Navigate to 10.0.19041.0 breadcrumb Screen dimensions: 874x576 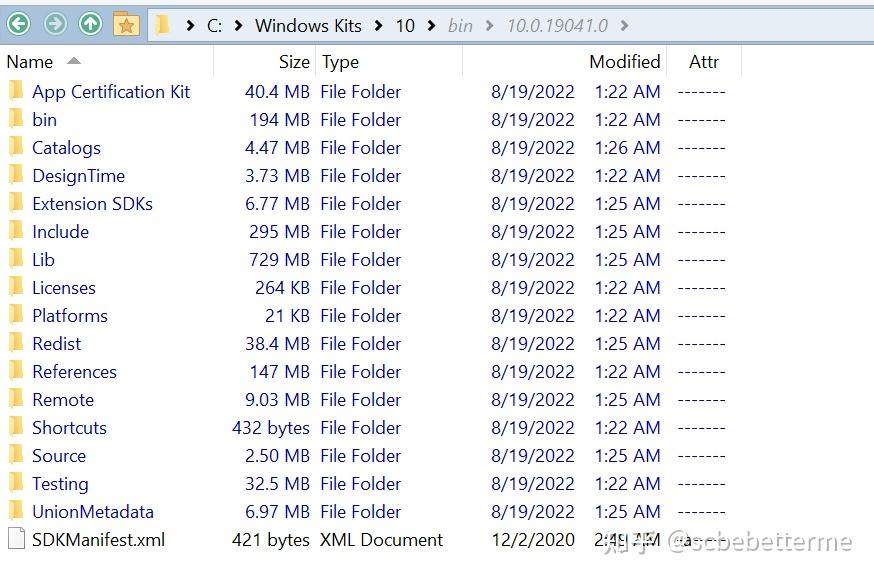coord(557,26)
